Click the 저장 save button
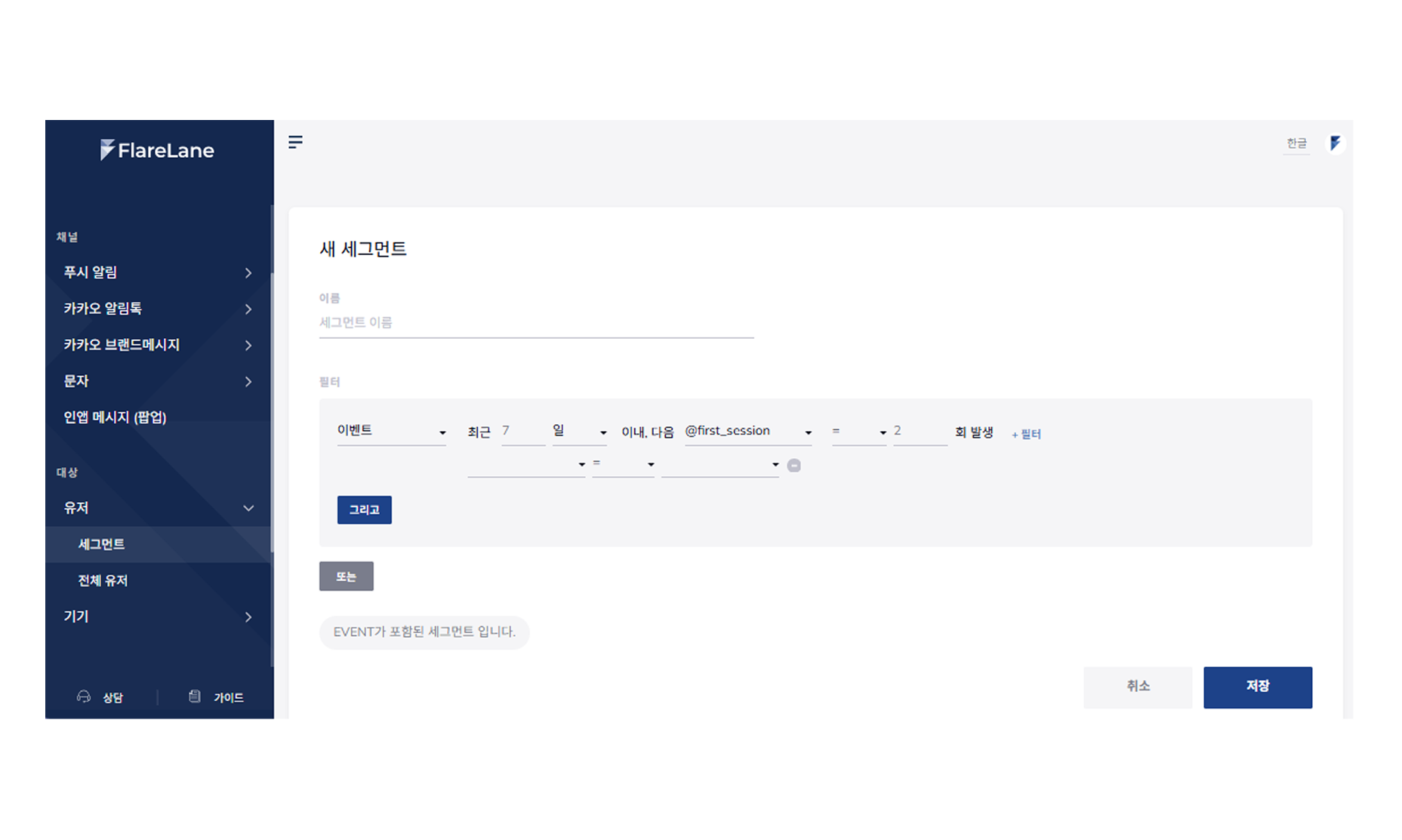The width and height of the screenshot is (1402, 840). pyautogui.click(x=1257, y=687)
